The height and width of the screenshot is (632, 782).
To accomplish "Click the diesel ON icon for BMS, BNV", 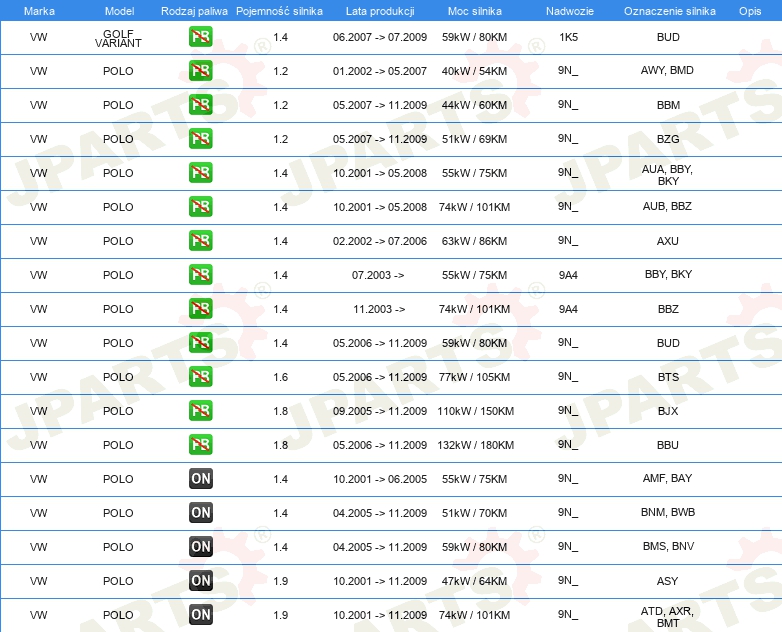I will point(200,547).
